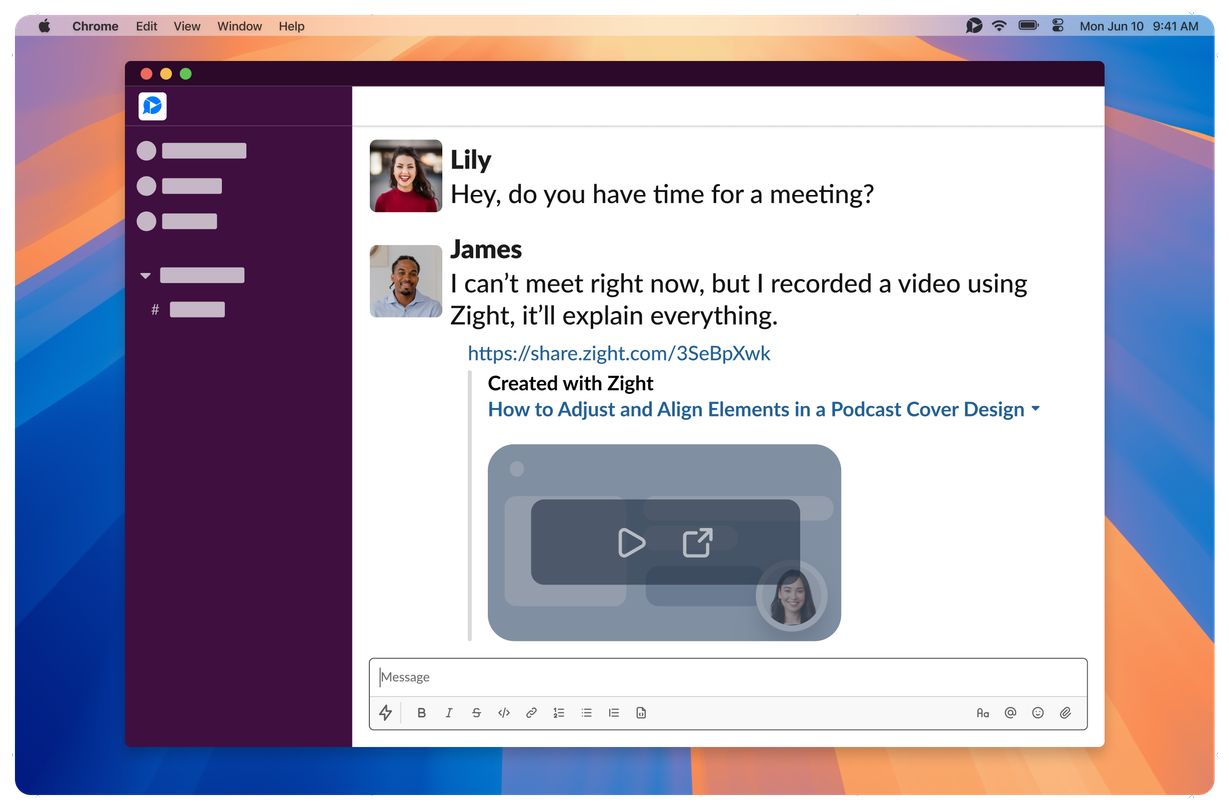The image size is (1229, 809).
Task: Open the lightning bolt shortcuts menu
Action: [x=385, y=713]
